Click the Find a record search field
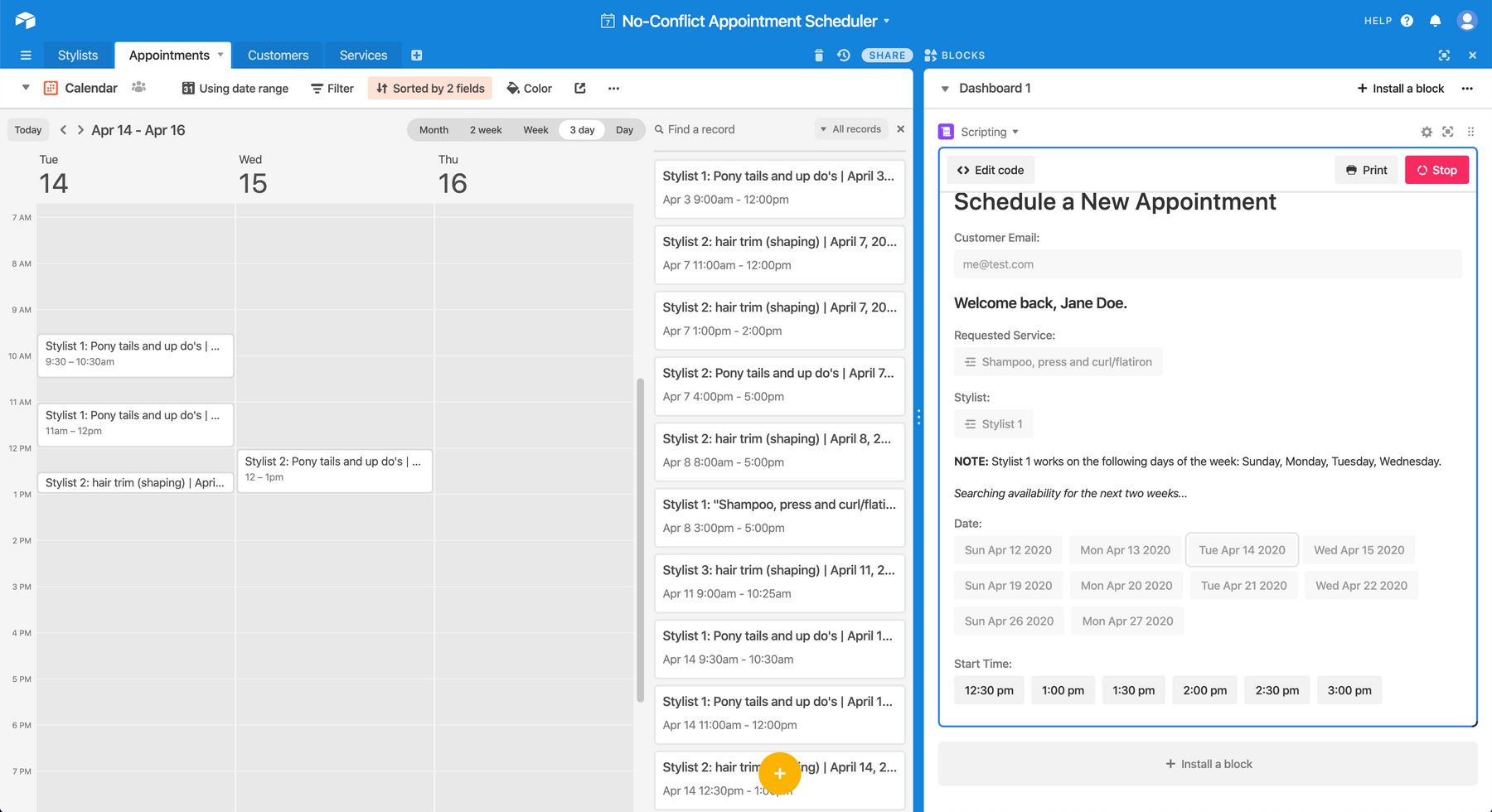1492x812 pixels. coord(729,129)
